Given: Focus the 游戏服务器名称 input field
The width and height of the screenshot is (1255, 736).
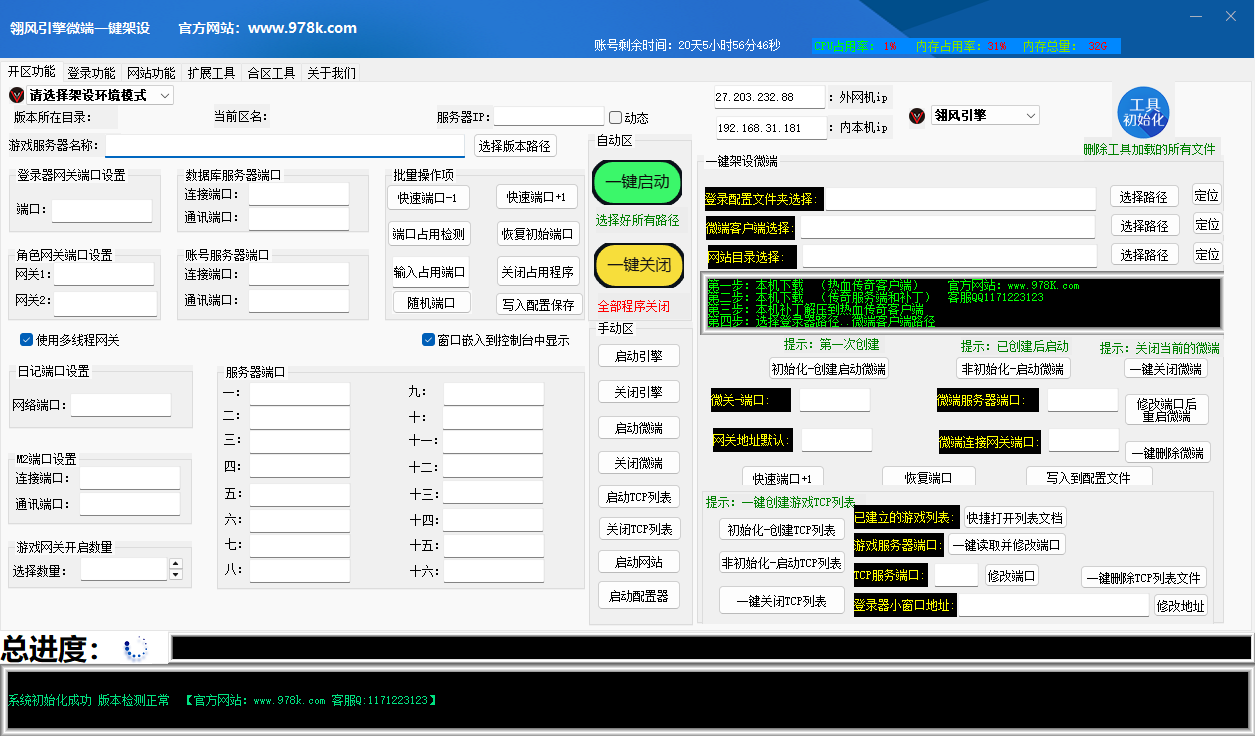Looking at the screenshot, I should pyautogui.click(x=285, y=146).
